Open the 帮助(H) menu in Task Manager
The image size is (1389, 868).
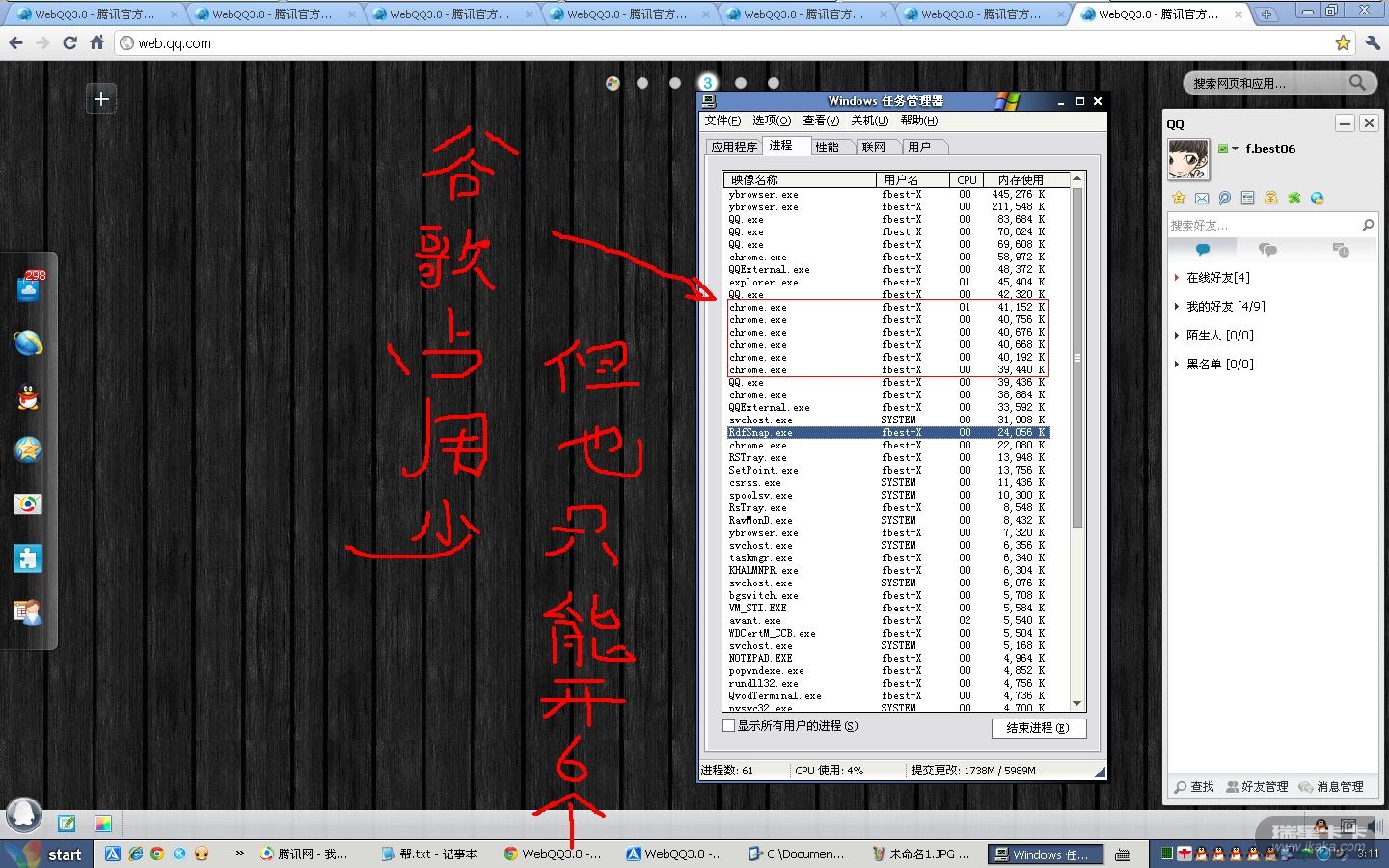tap(918, 121)
